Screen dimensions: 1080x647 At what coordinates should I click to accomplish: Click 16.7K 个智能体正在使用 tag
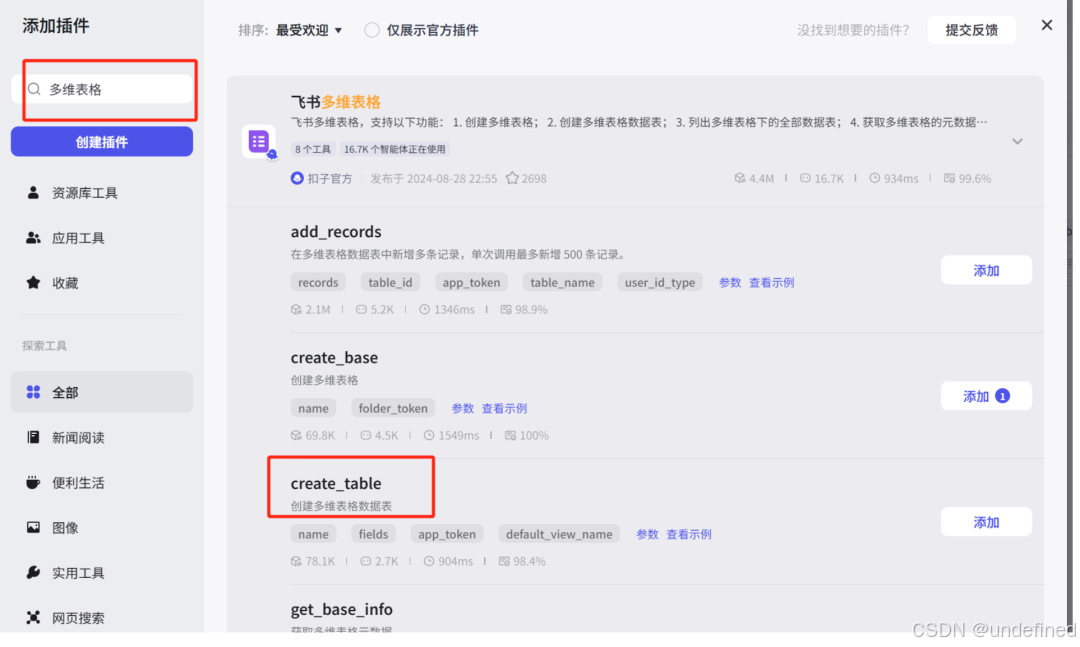[x=395, y=150]
